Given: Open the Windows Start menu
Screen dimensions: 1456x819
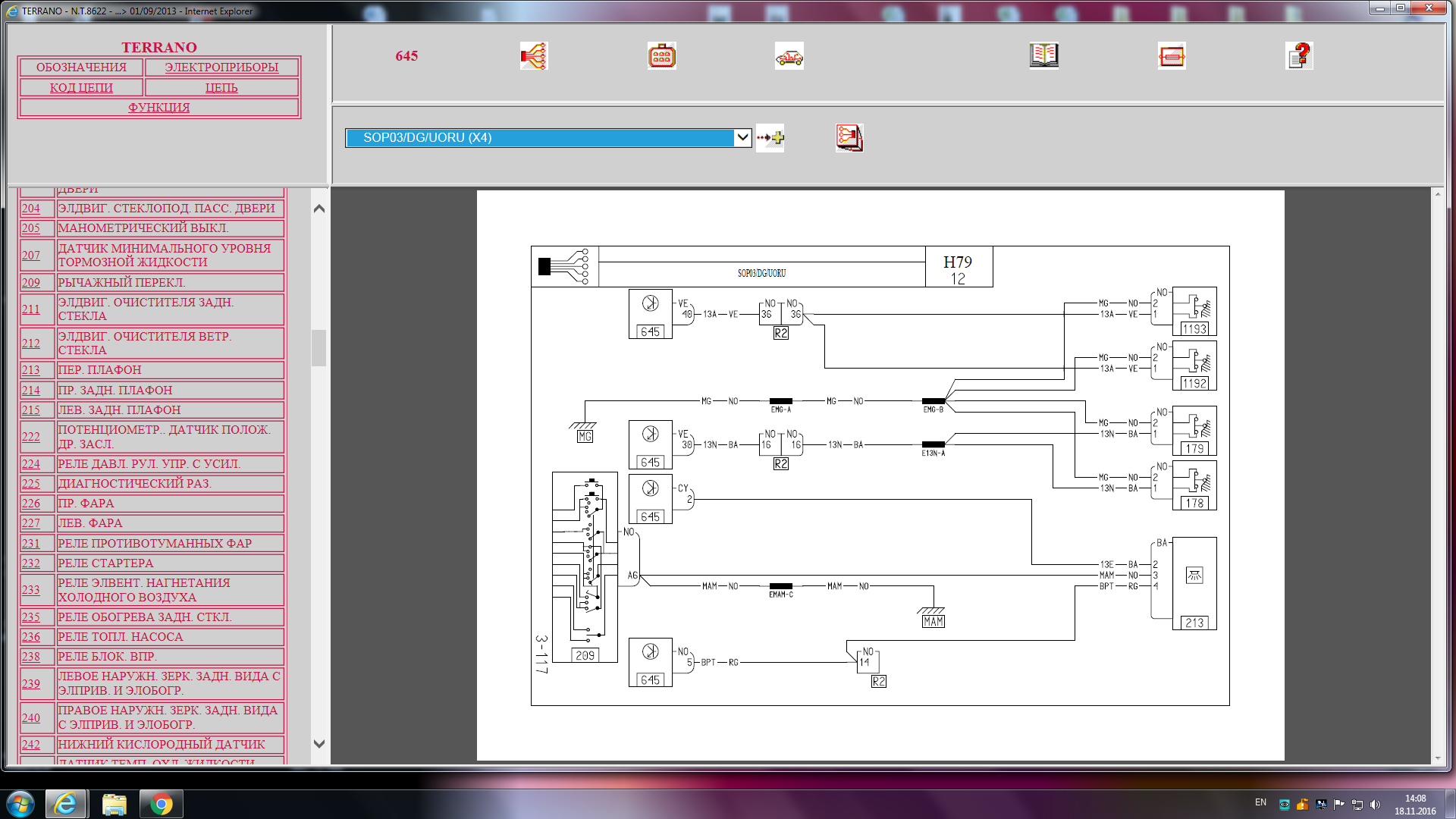Looking at the screenshot, I should coord(20,804).
